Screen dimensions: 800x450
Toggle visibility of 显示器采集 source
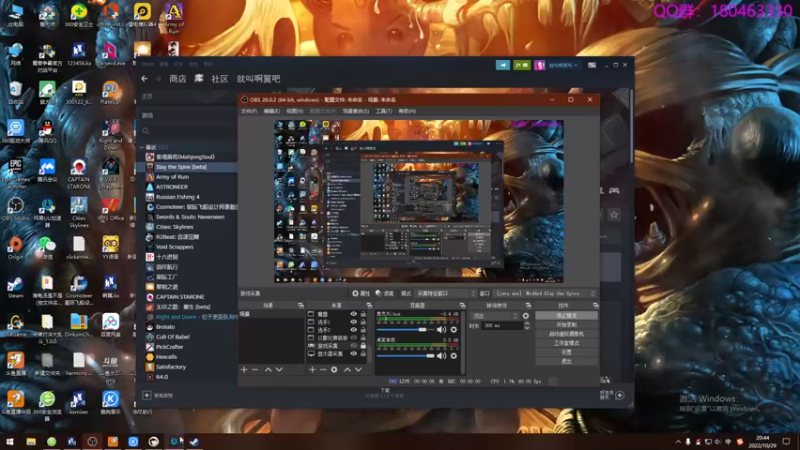click(354, 354)
